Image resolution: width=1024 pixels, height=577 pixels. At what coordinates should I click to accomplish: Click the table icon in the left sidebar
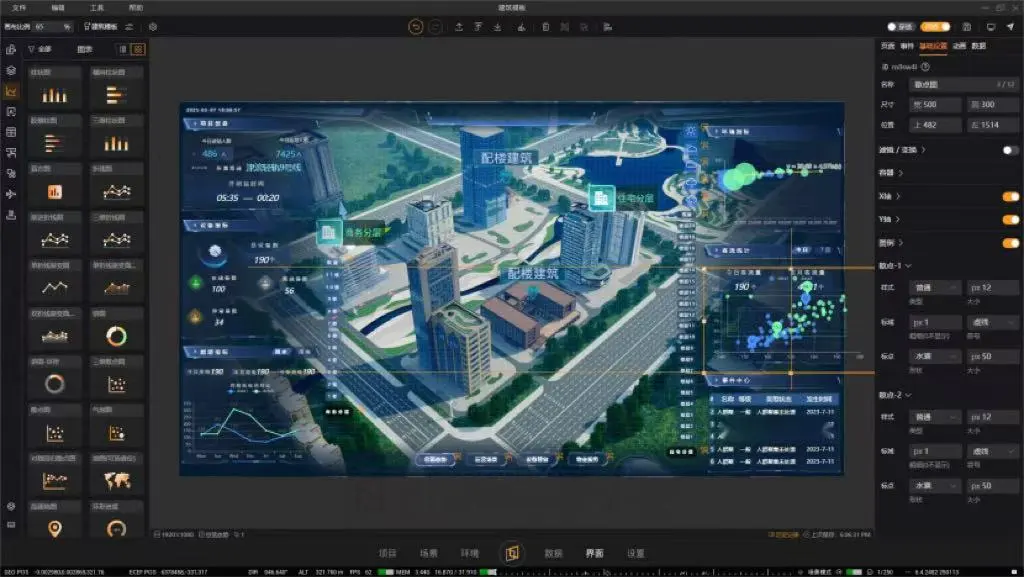[11, 132]
